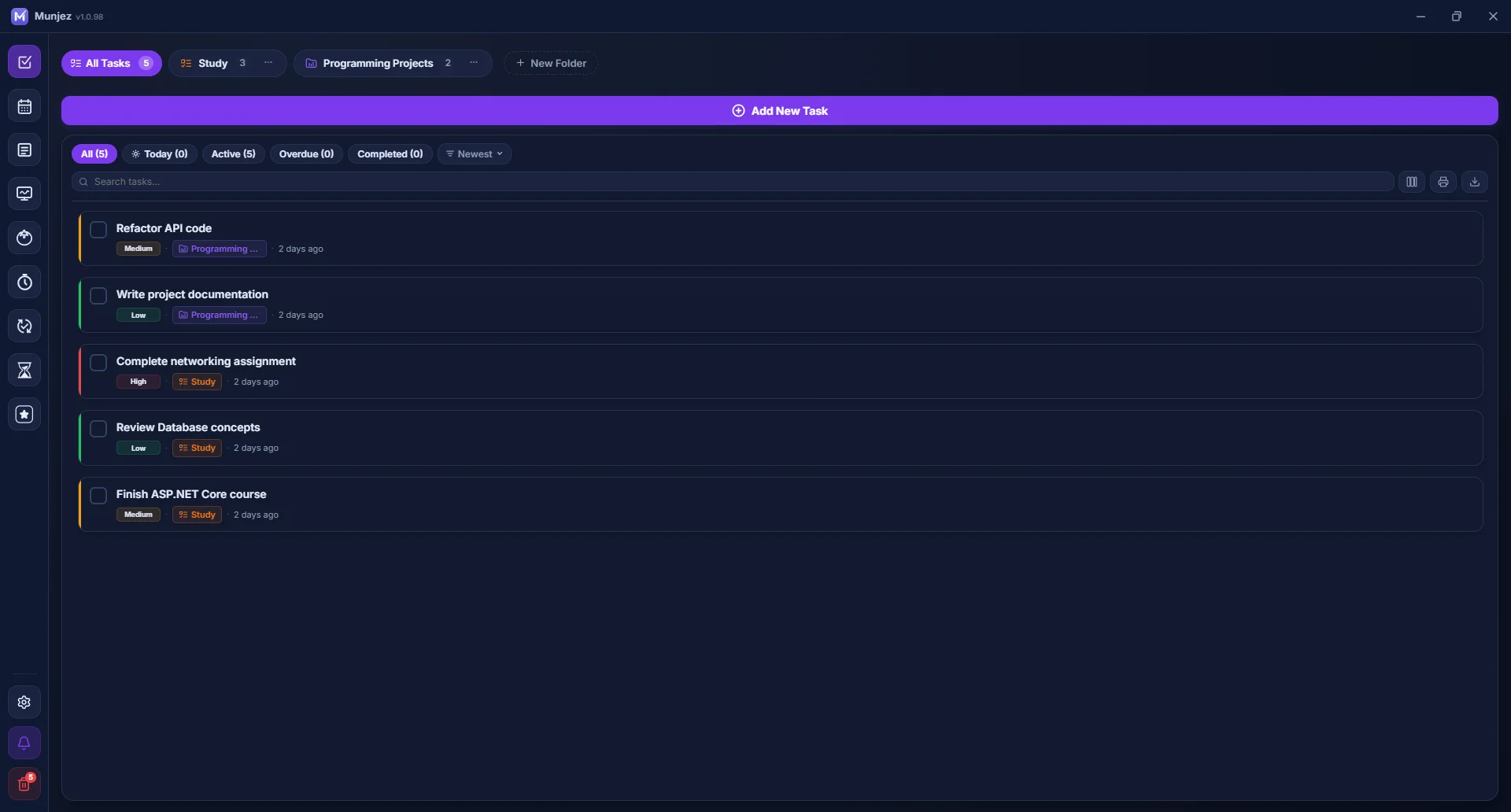Viewport: 1511px width, 812px height.
Task: Switch to column board view icon
Action: point(1412,182)
